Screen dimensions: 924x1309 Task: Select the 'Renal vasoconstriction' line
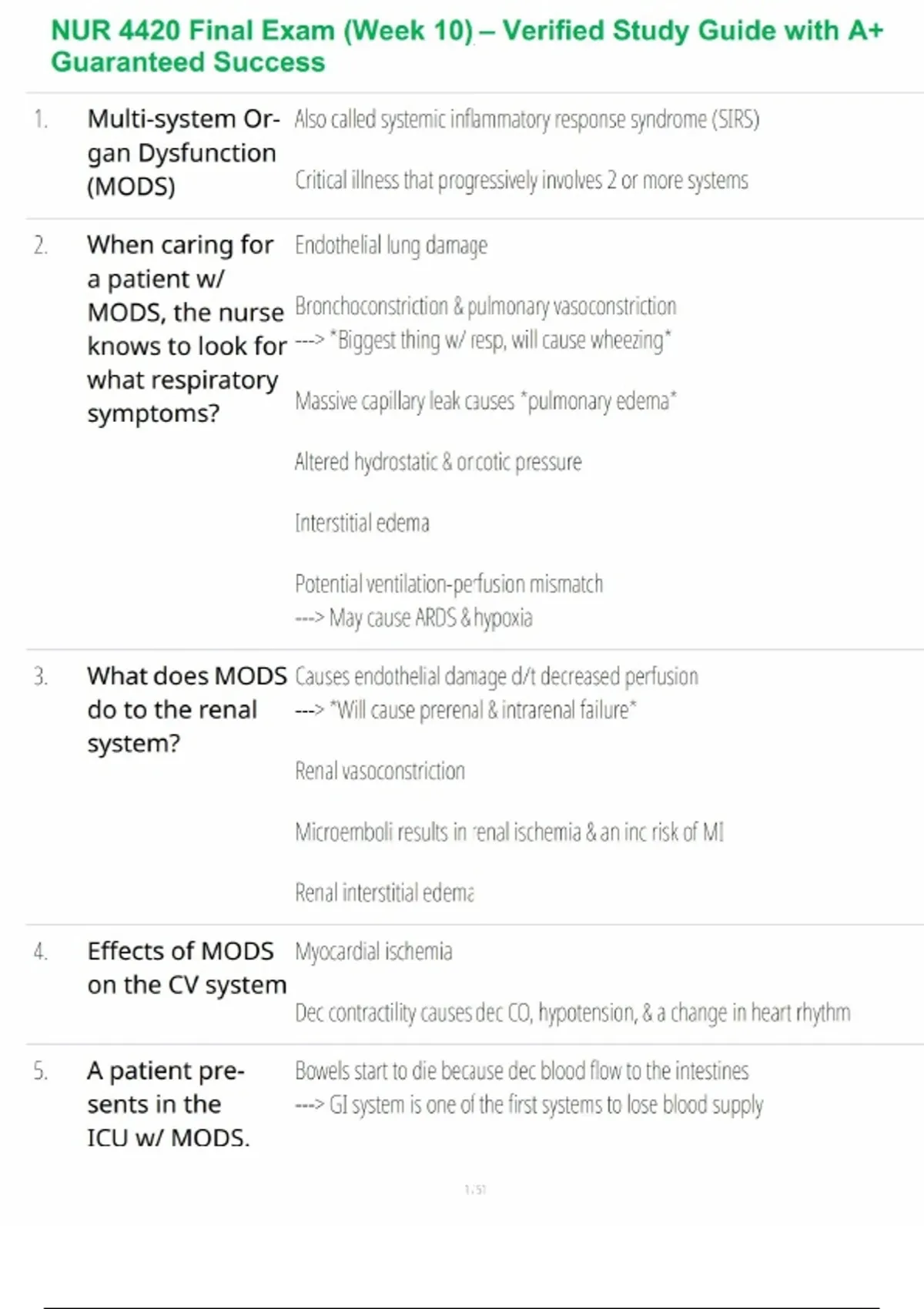pyautogui.click(x=380, y=771)
